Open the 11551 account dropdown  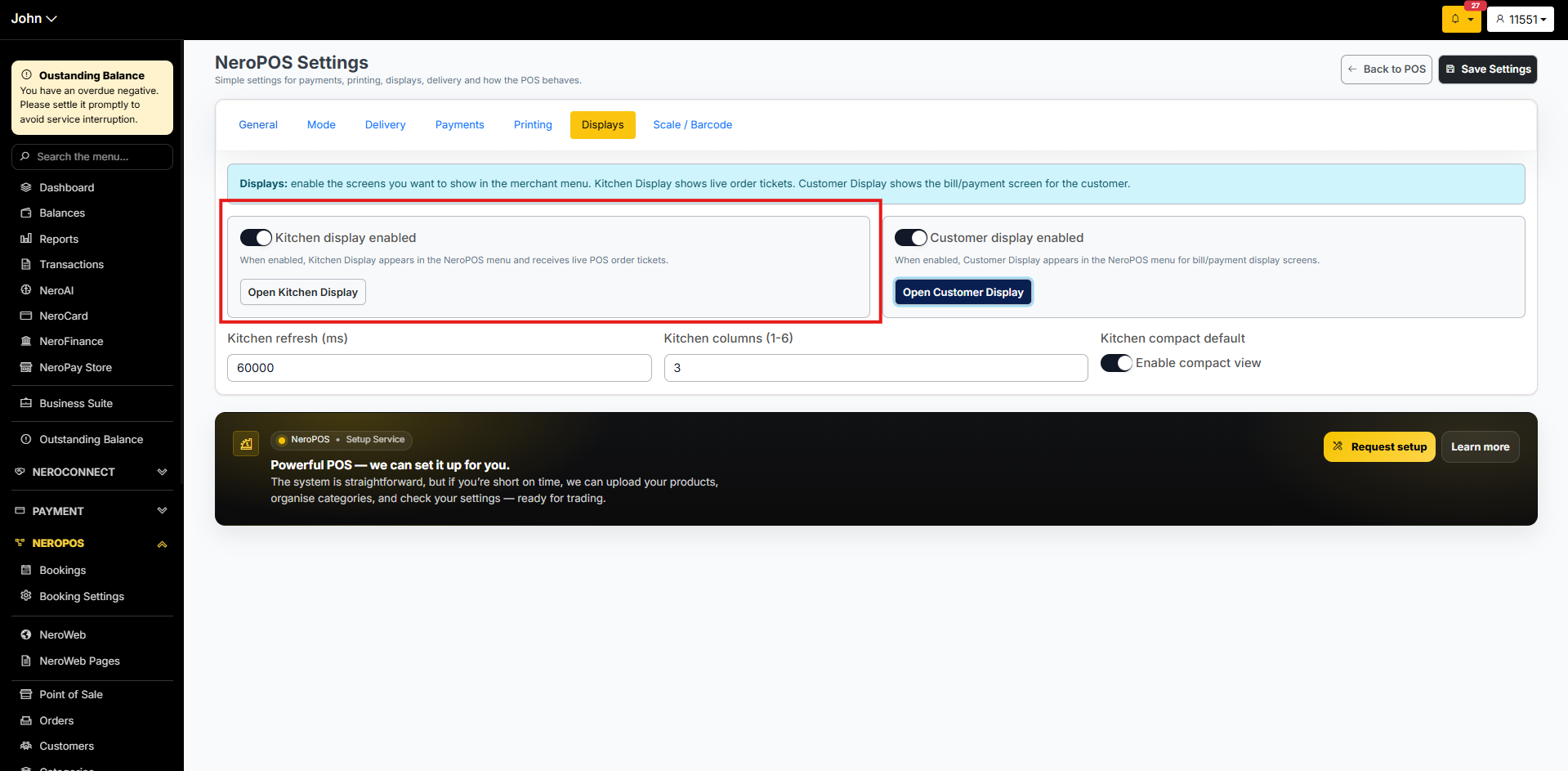(1521, 19)
